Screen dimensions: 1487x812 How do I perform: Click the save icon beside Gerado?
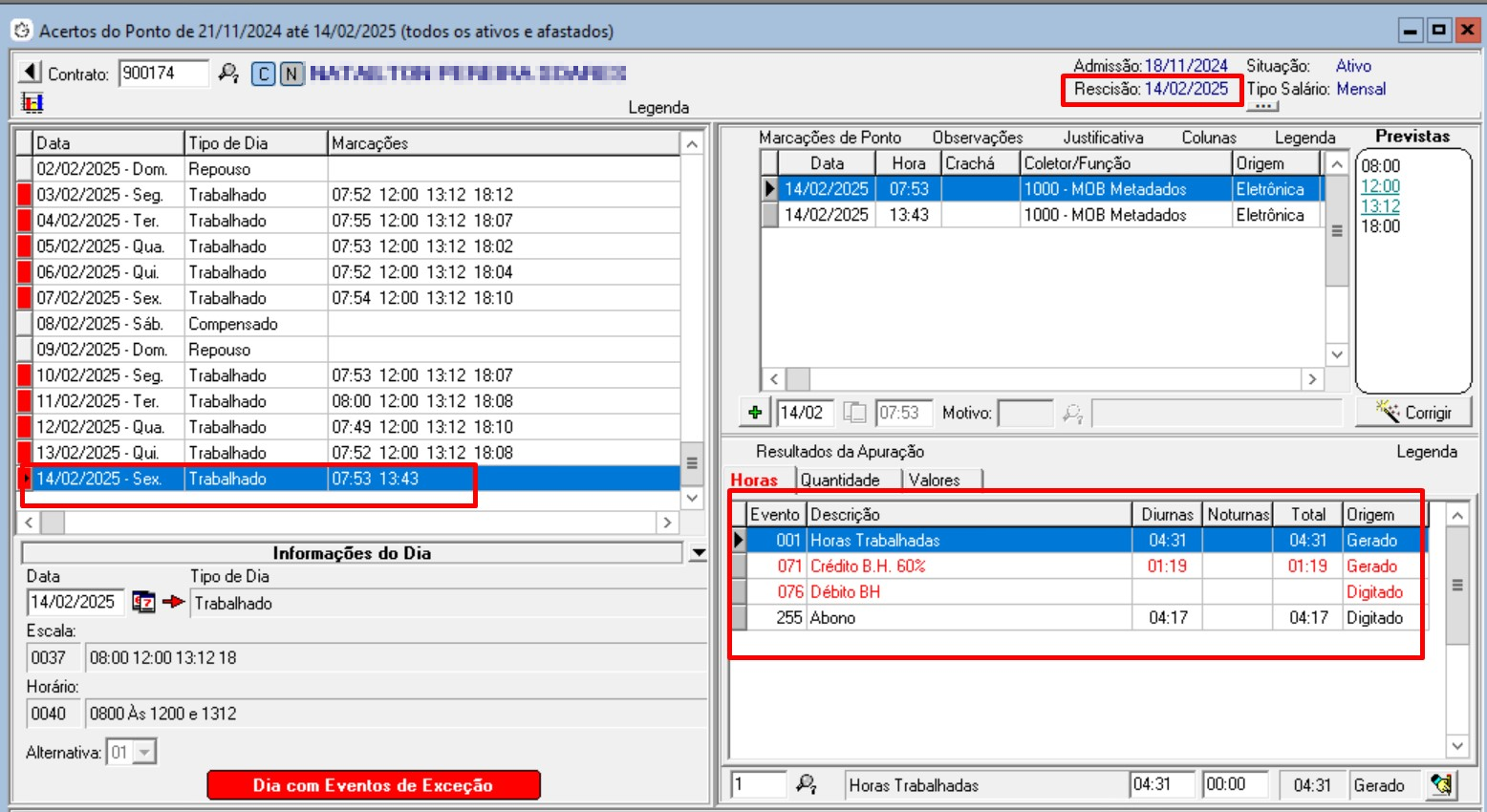pyautogui.click(x=1442, y=785)
